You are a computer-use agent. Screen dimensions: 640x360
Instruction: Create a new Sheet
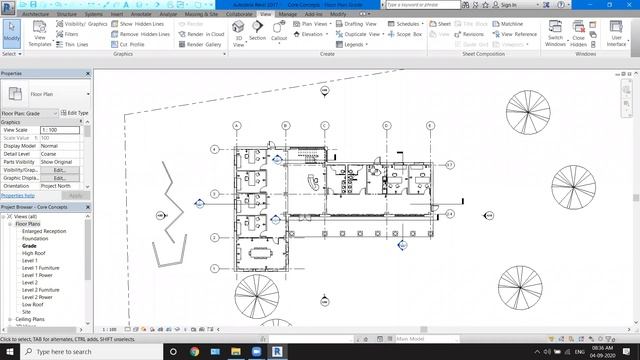pos(440,24)
